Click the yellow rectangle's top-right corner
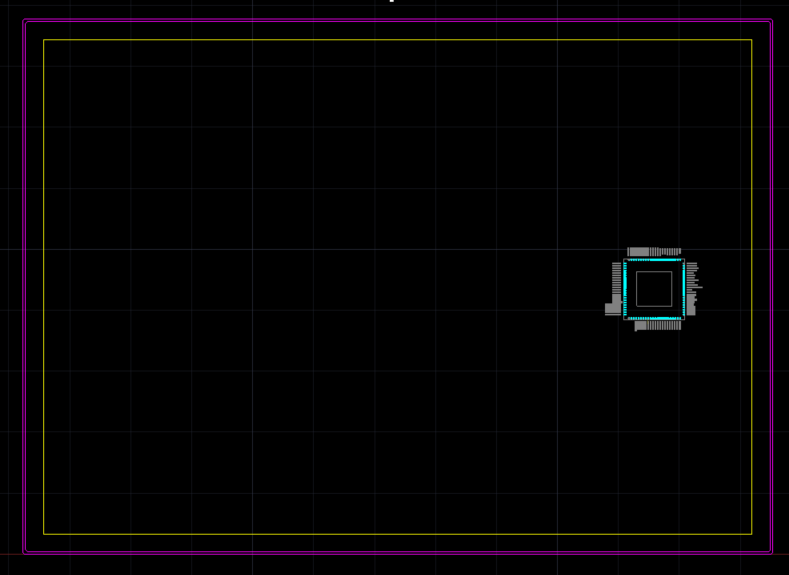Screen dimensions: 789x575 [751, 40]
